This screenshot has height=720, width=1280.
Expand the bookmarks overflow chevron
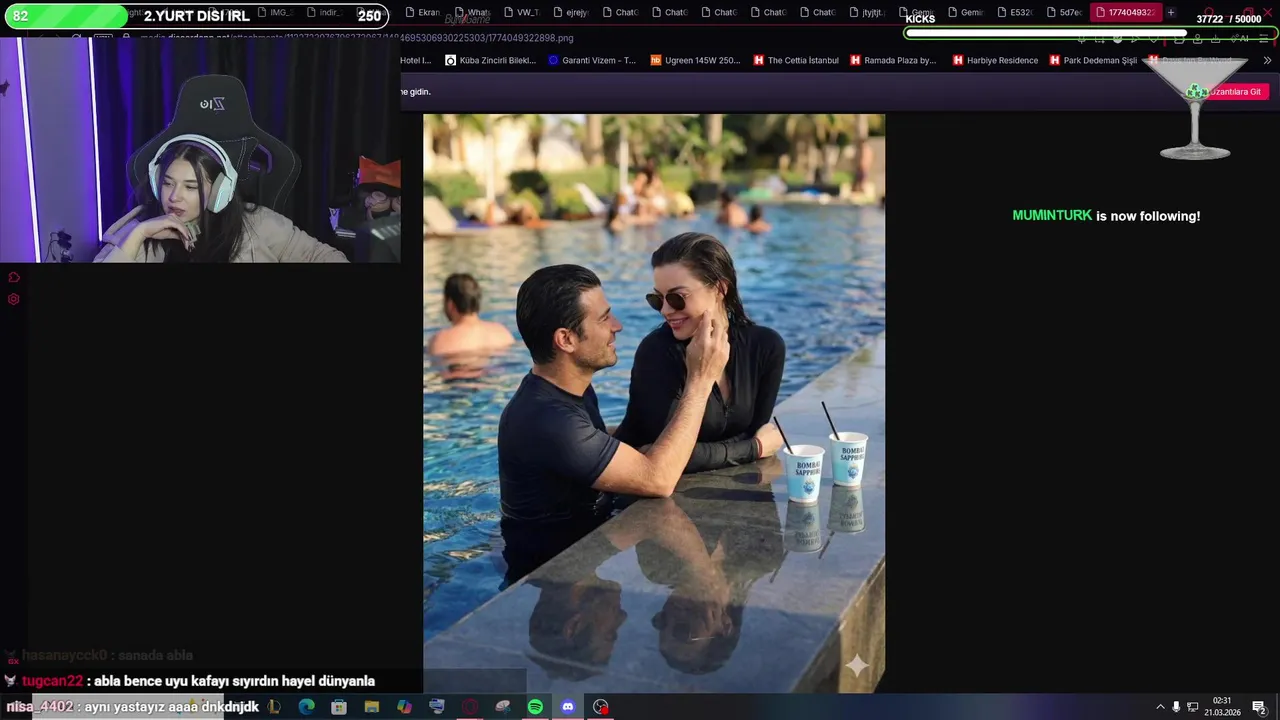[x=1267, y=60]
